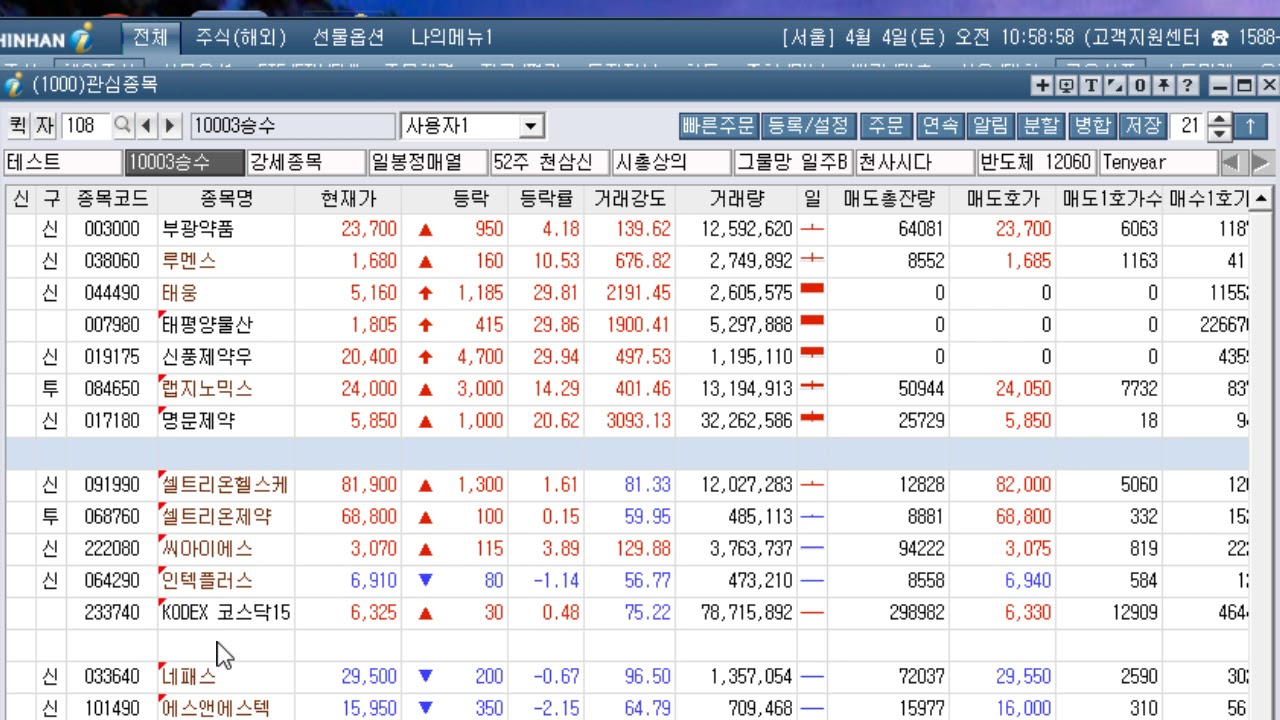
Task: Click the 자 button next to 퀵
Action: click(x=45, y=126)
